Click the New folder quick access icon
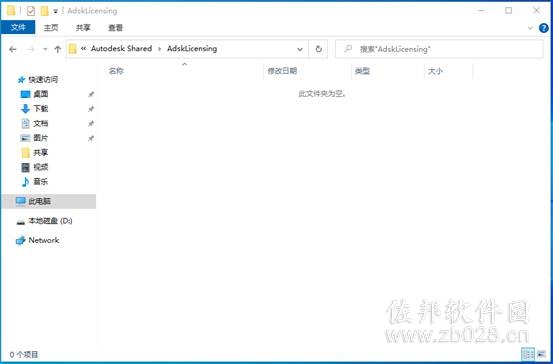553x364 pixels. pos(44,11)
